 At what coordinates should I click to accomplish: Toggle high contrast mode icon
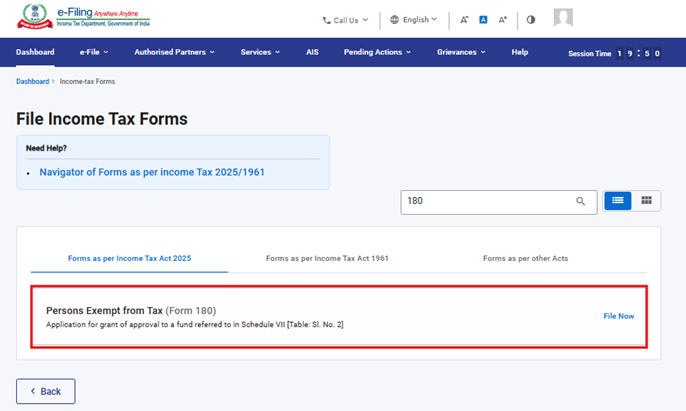(531, 19)
